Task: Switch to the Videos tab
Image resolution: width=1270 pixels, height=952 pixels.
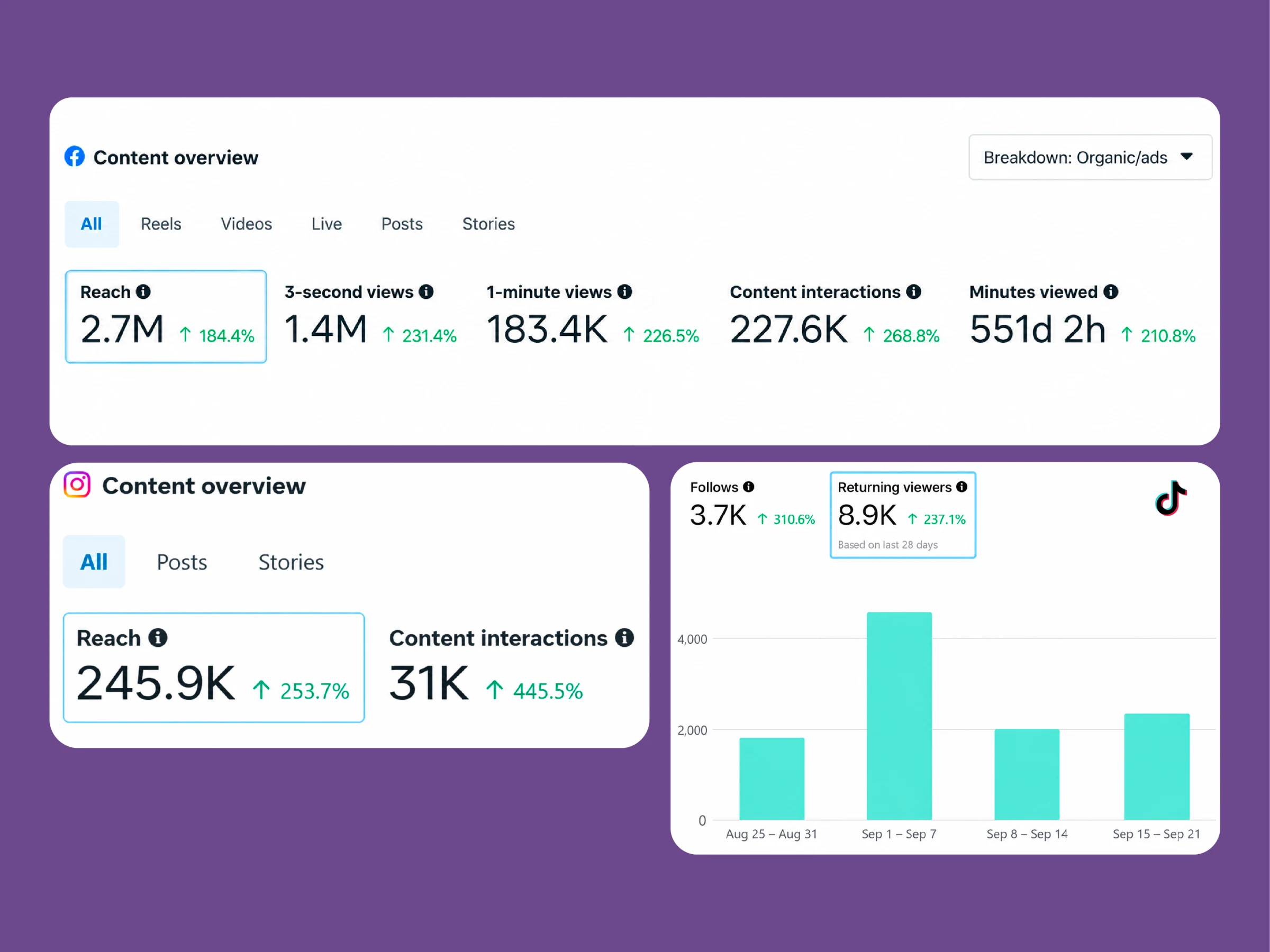Action: coord(246,224)
